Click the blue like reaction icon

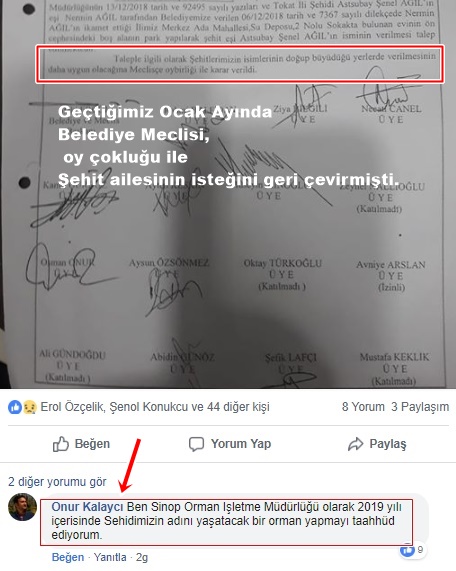click(15, 407)
